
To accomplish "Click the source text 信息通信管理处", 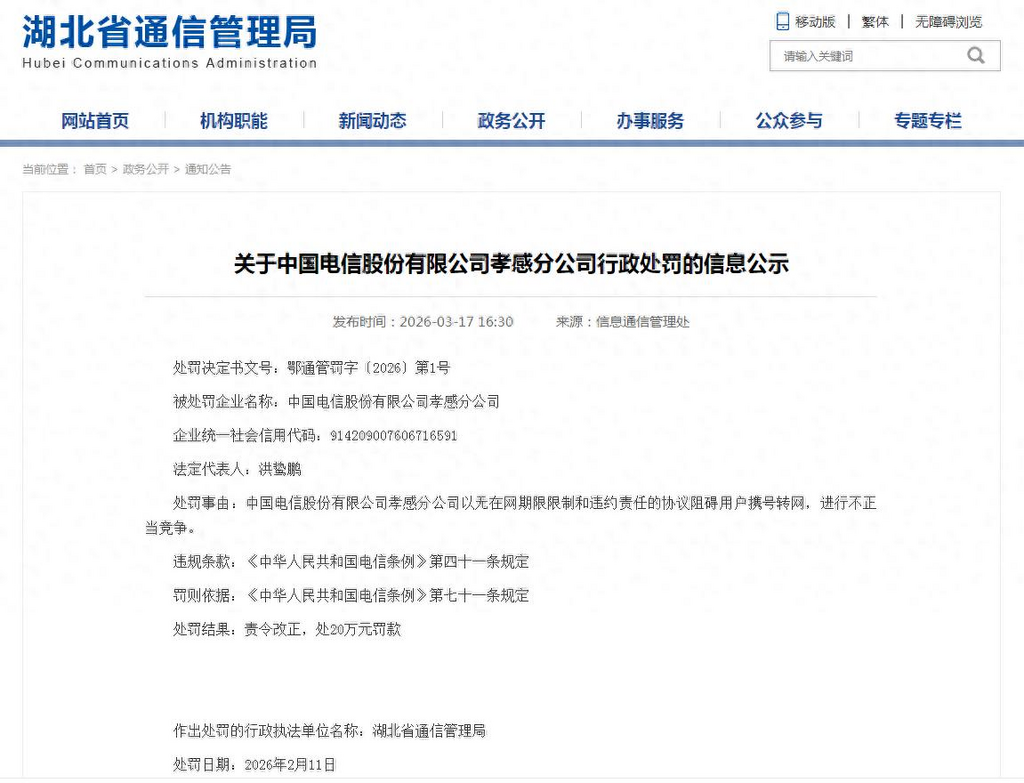I will tap(643, 322).
